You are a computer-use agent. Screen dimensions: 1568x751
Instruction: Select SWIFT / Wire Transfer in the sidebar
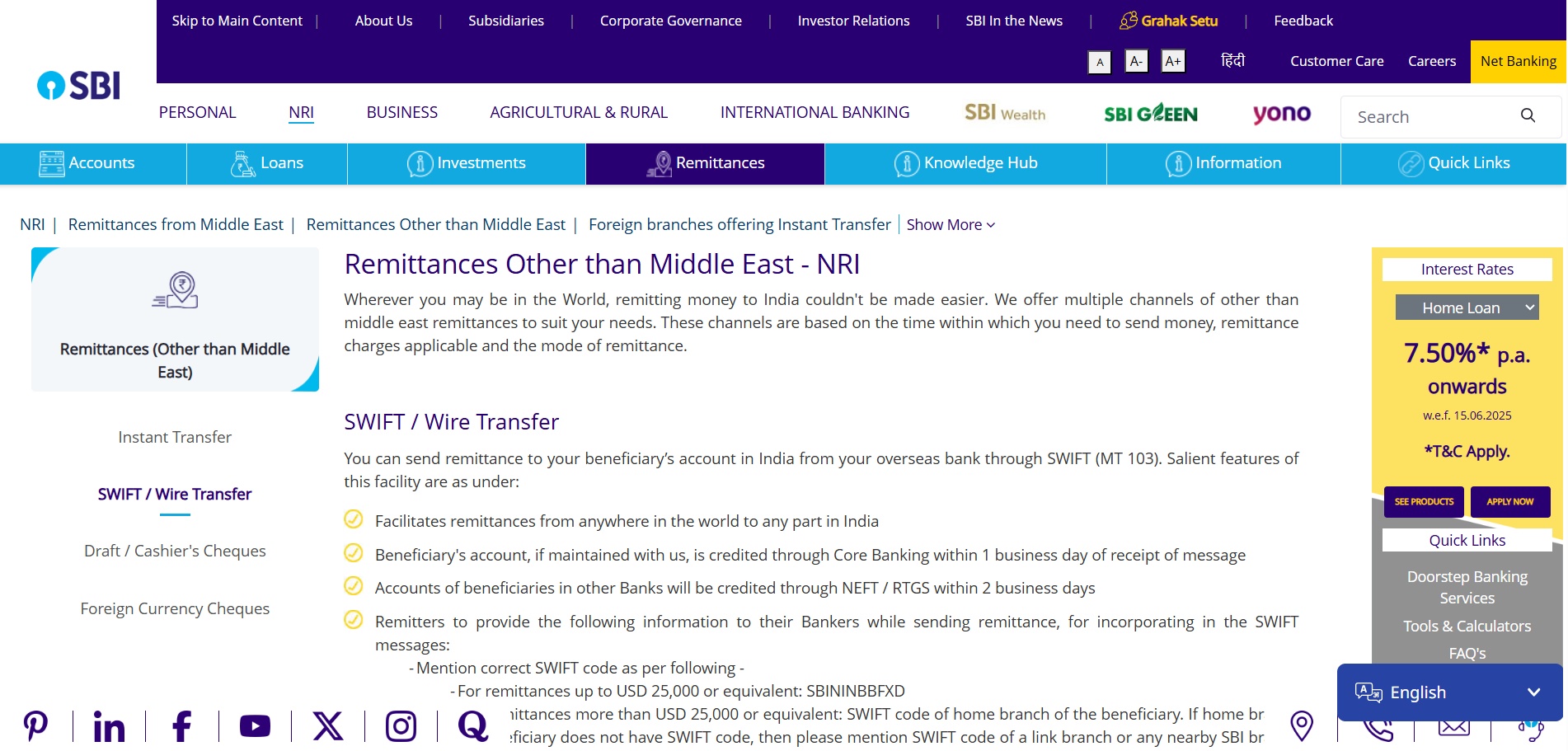click(175, 494)
